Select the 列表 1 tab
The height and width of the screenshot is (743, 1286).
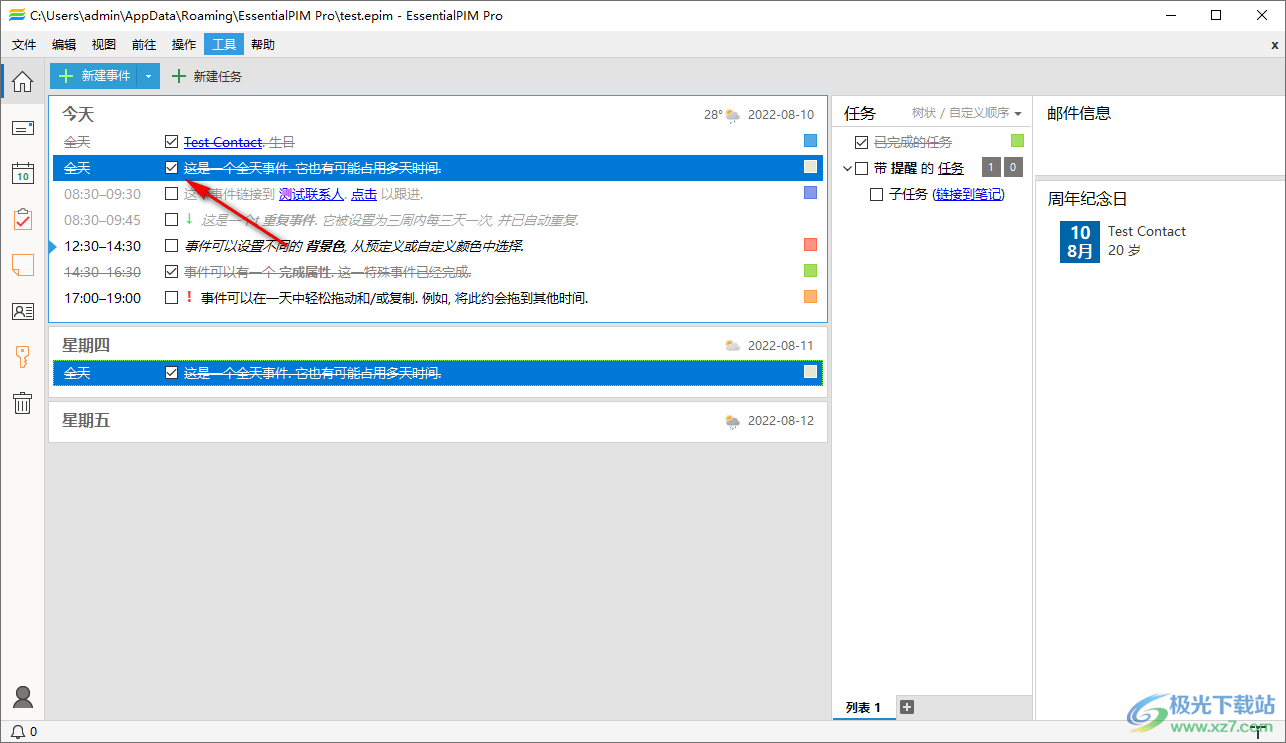(x=863, y=707)
